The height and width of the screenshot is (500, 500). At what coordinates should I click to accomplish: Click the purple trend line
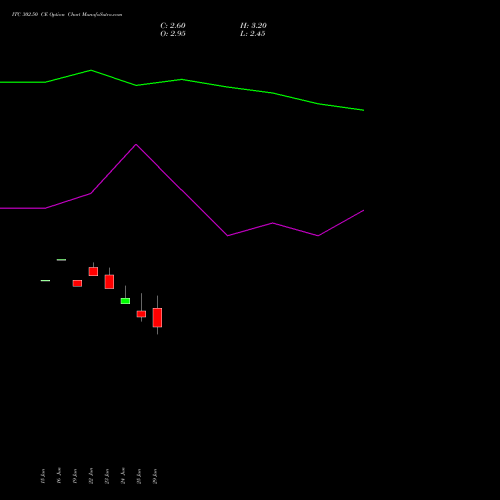coord(182,190)
